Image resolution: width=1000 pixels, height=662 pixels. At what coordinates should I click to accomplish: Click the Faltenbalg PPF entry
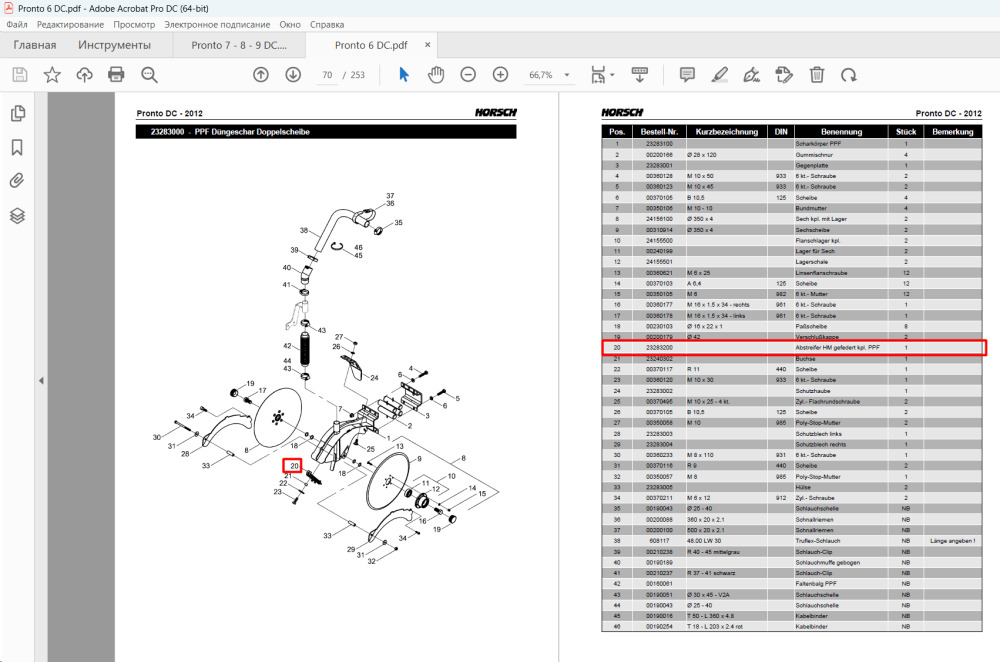(x=815, y=584)
